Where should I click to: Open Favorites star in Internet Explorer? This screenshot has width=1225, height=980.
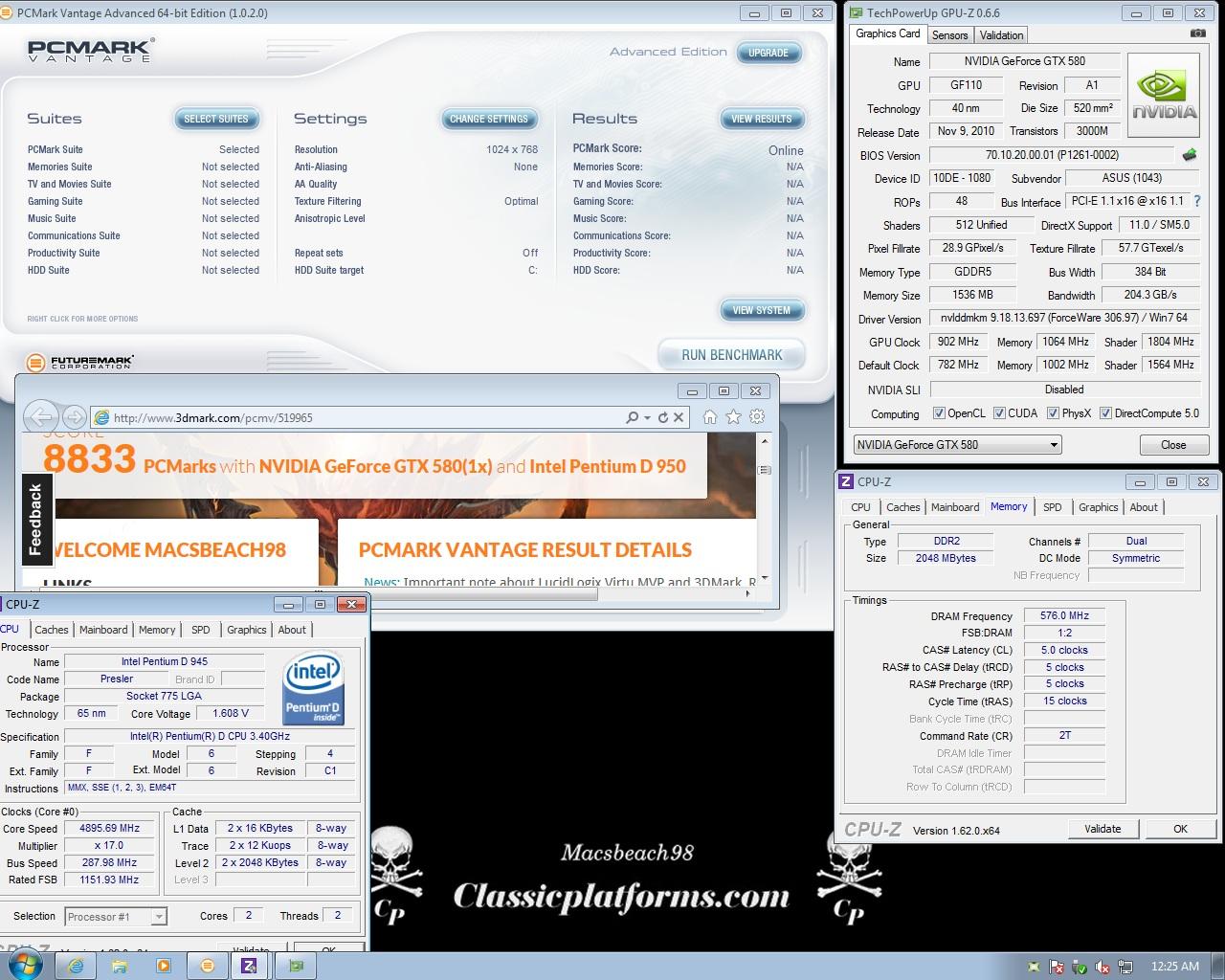[x=733, y=416]
